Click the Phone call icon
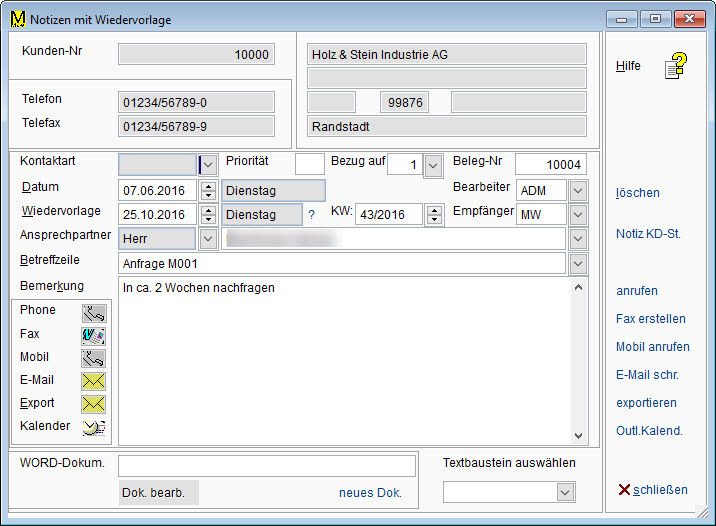 tap(93, 312)
